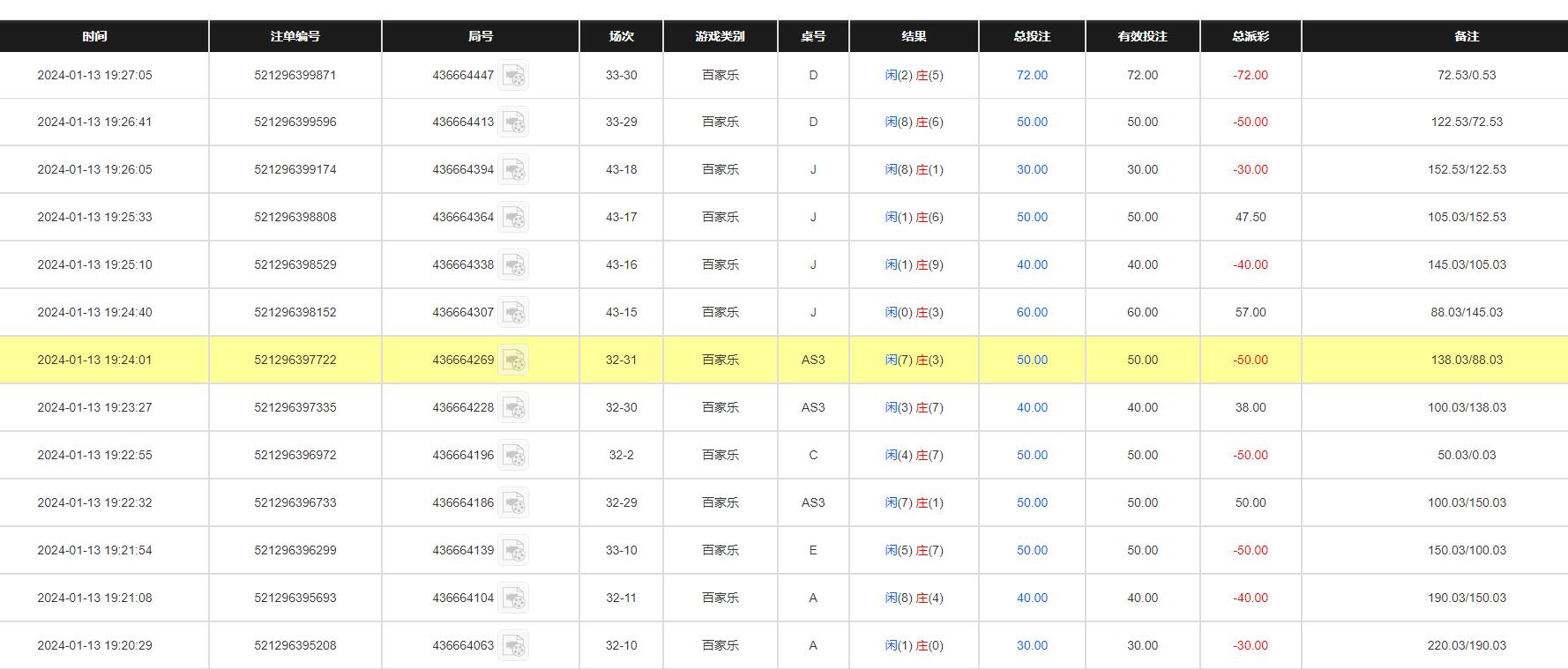Open video replay icon for round 436664447
This screenshot has width=1568, height=669.
(513, 75)
